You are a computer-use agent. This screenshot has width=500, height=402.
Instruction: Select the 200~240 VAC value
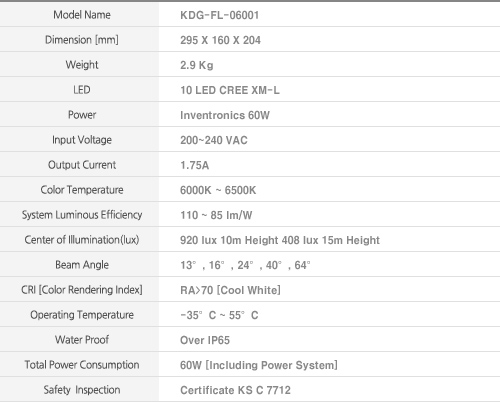[214, 140]
